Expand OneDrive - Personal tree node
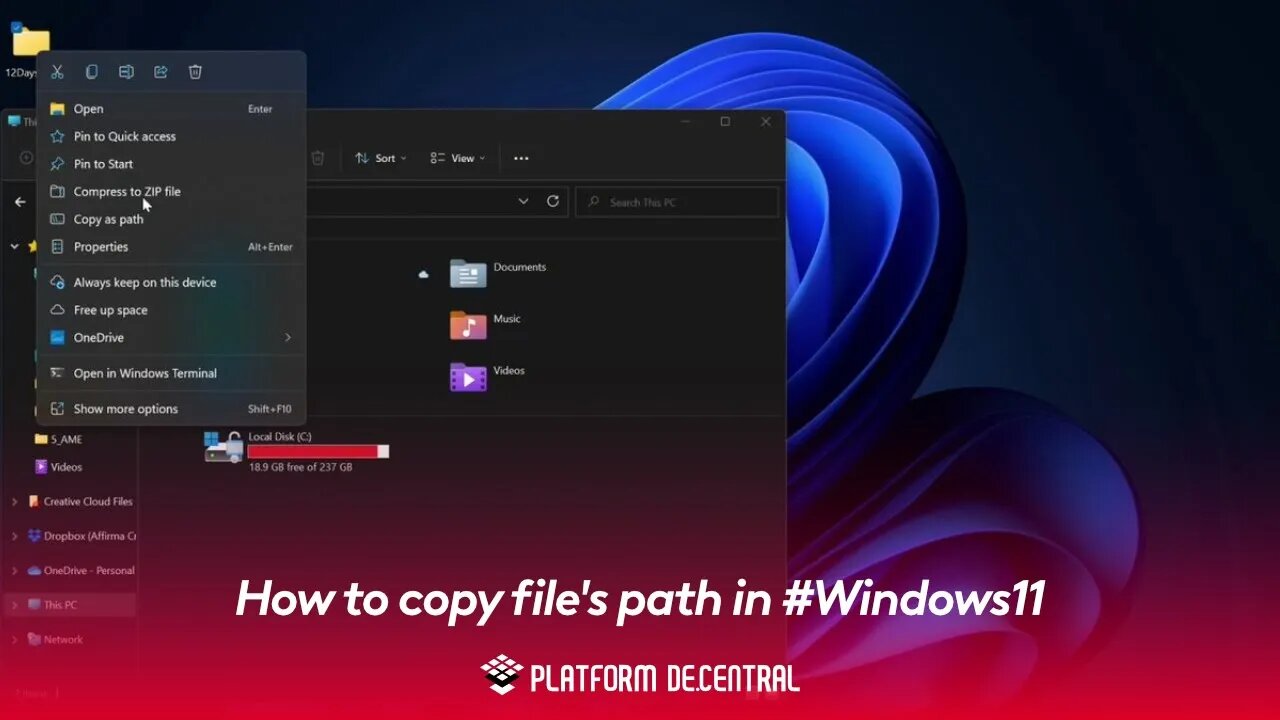This screenshot has height=720, width=1280. click(x=14, y=571)
